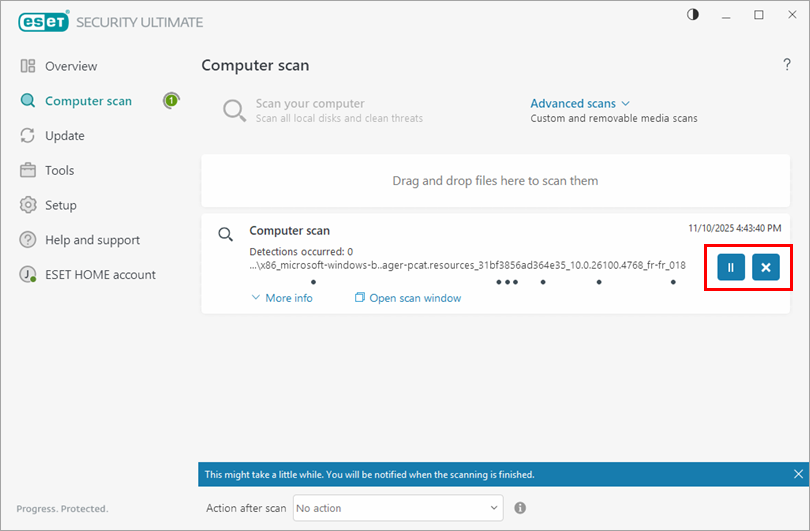Click the drag and drop files area
Image resolution: width=810 pixels, height=531 pixels.
point(495,181)
